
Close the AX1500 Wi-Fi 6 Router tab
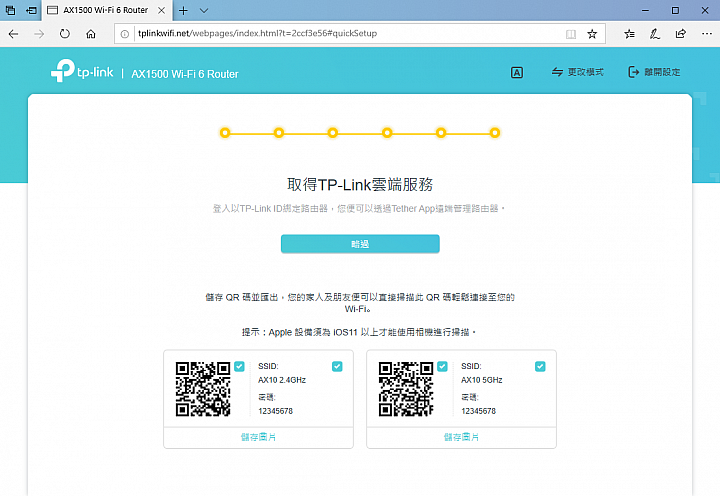pyautogui.click(x=162, y=11)
